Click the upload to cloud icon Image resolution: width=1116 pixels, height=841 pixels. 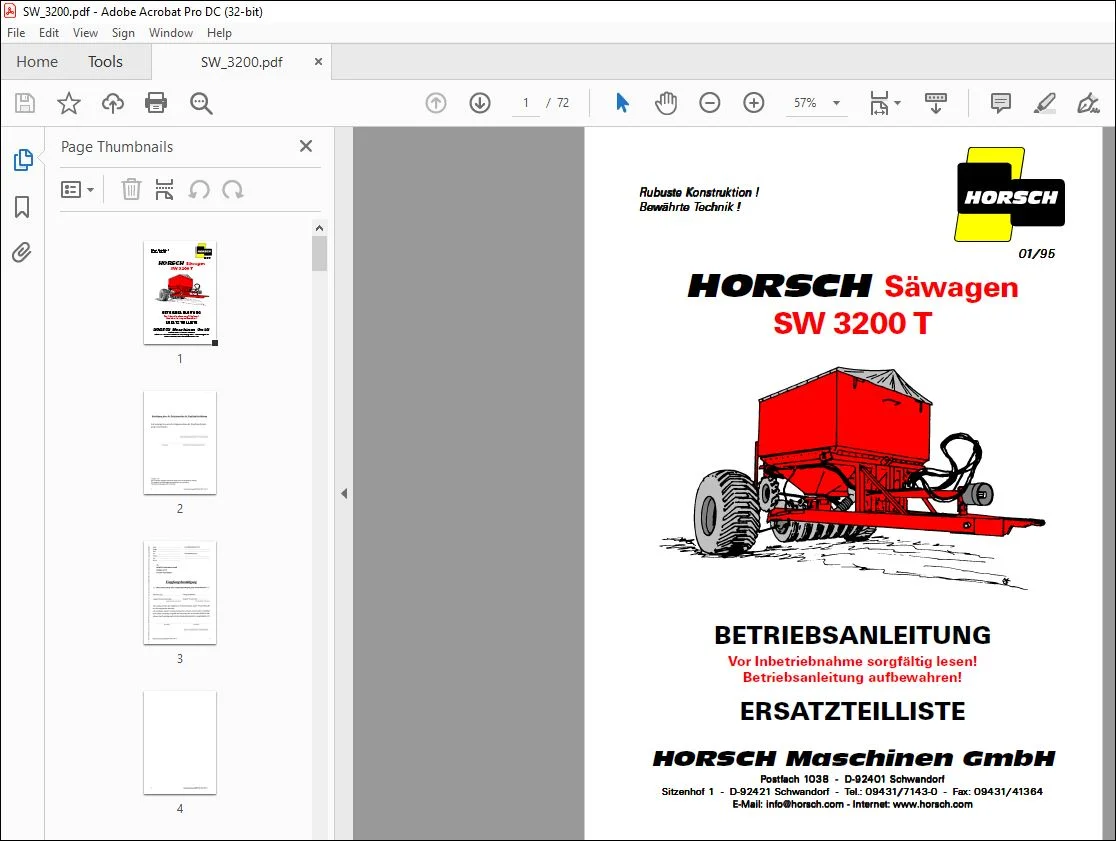112,103
